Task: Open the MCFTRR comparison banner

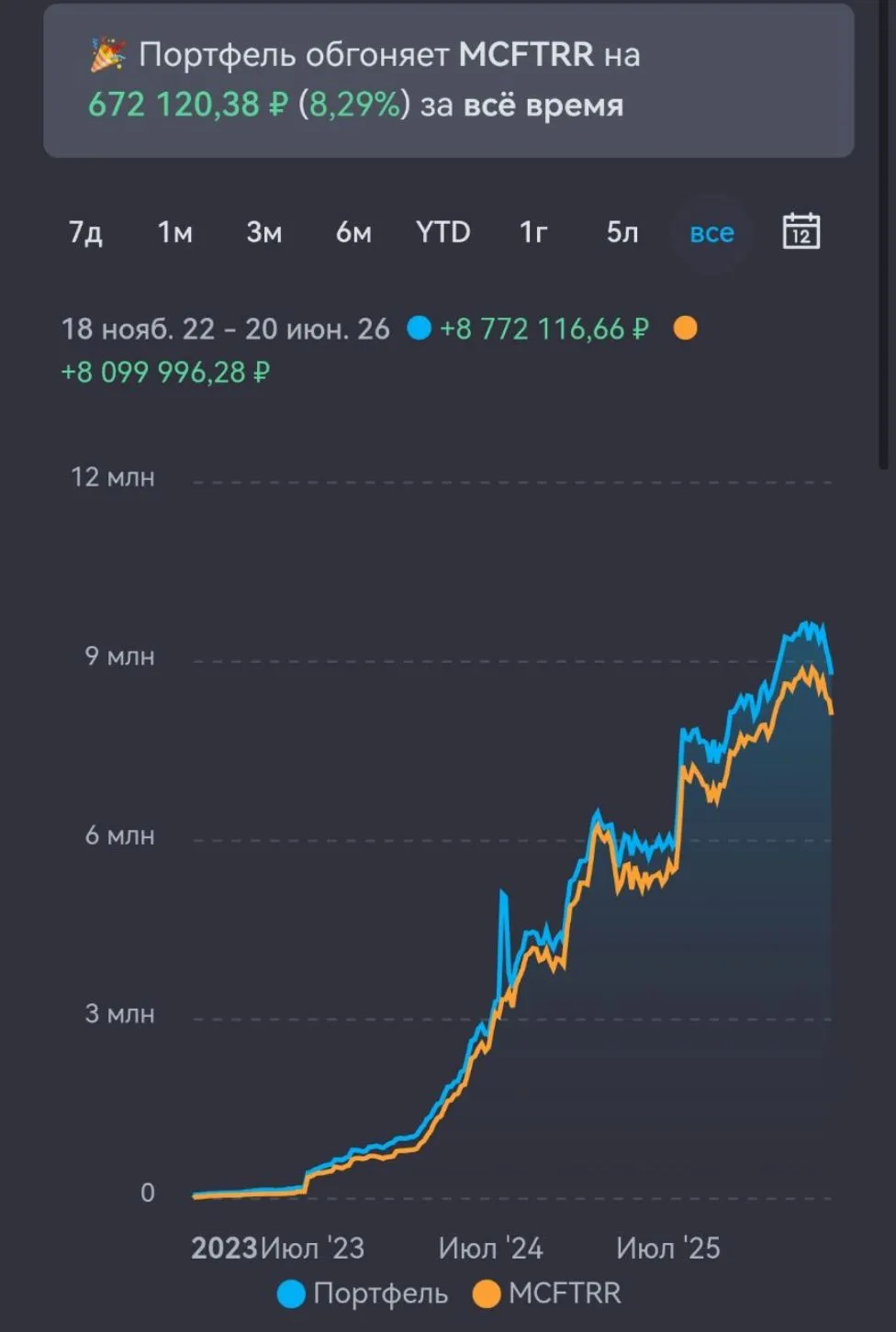Action: point(448,80)
